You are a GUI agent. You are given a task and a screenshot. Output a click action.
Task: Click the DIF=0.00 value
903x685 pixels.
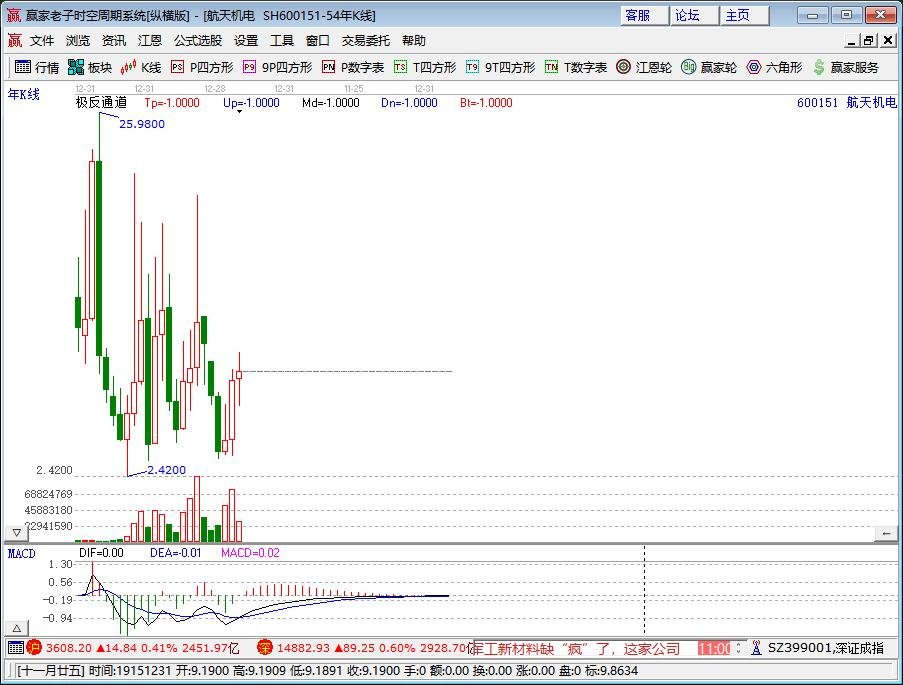pos(101,553)
